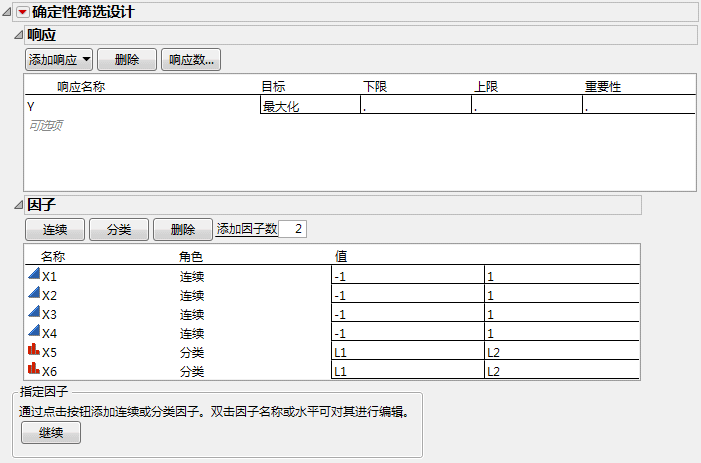Image resolution: width=701 pixels, height=463 pixels.
Task: Click the L1 level of X6
Action: click(x=408, y=370)
